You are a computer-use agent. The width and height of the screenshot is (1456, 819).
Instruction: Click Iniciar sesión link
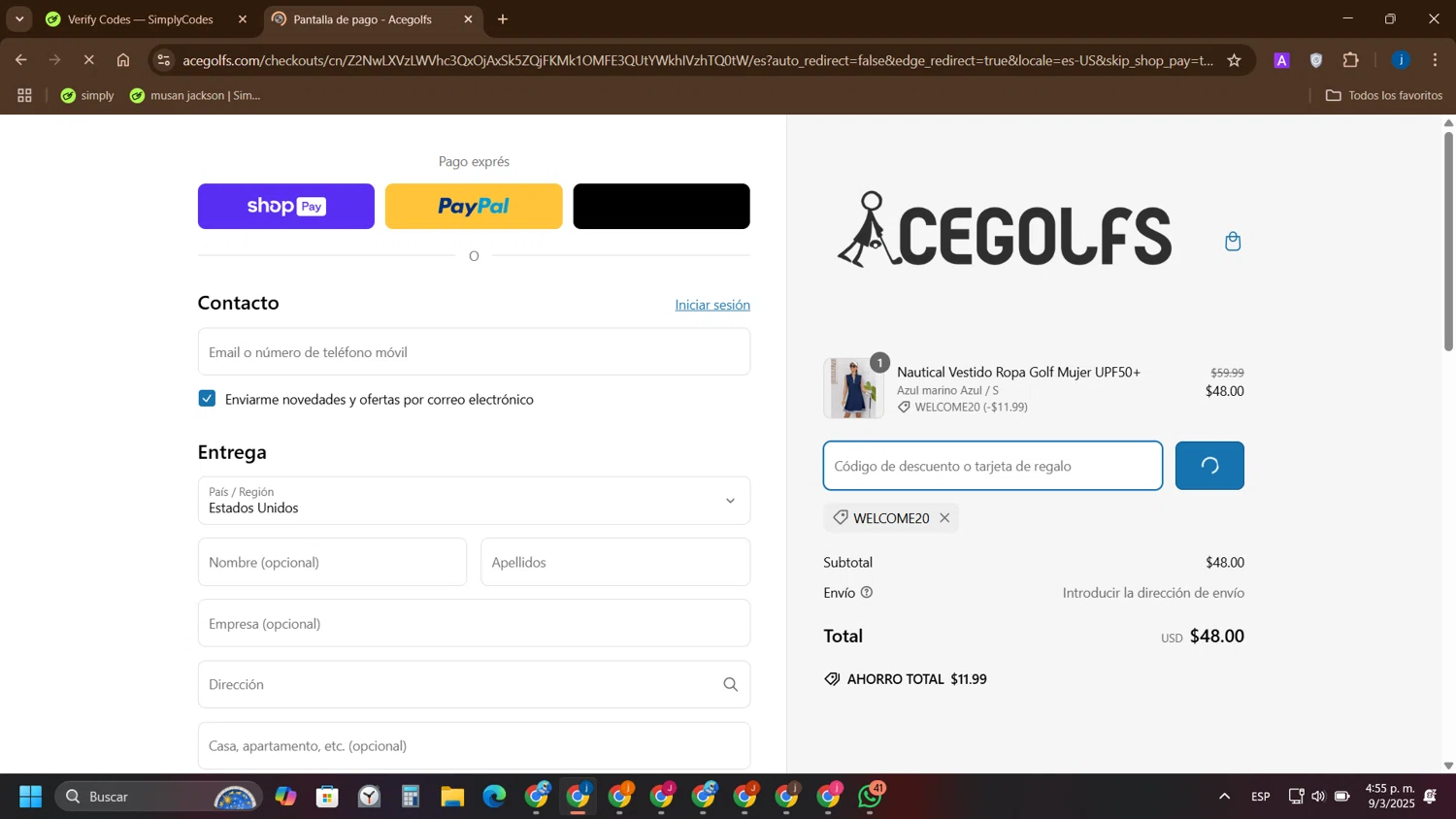click(712, 305)
